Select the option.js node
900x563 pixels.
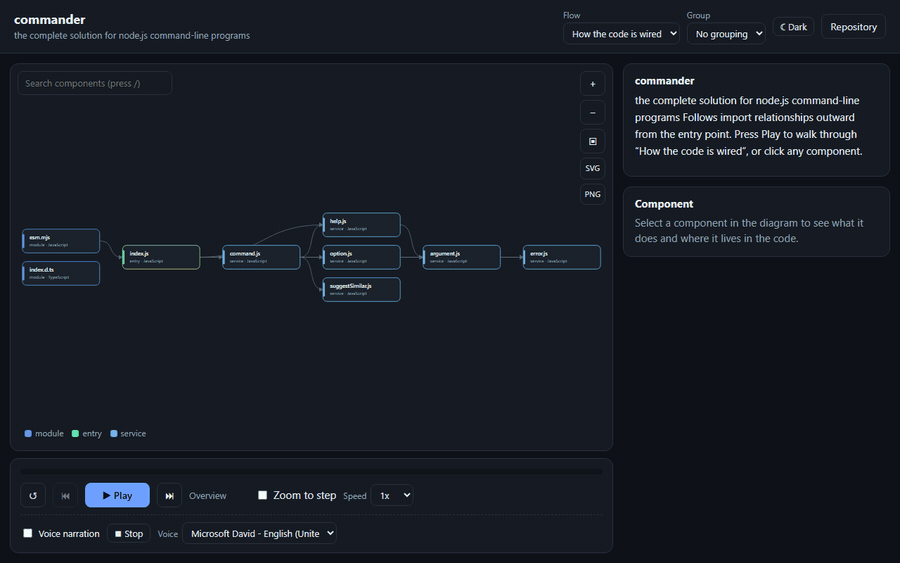pyautogui.click(x=362, y=257)
